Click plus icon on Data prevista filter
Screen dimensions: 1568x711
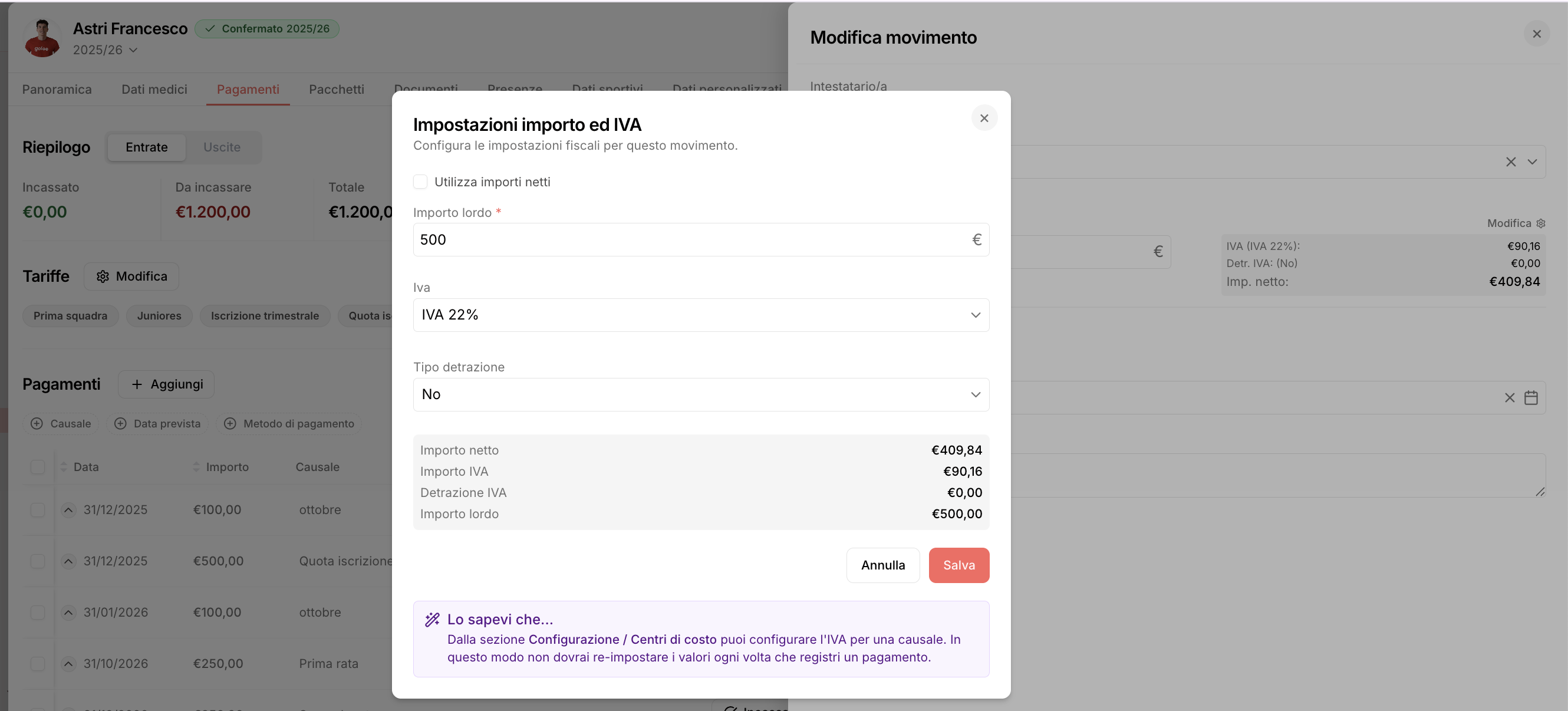[x=120, y=424]
